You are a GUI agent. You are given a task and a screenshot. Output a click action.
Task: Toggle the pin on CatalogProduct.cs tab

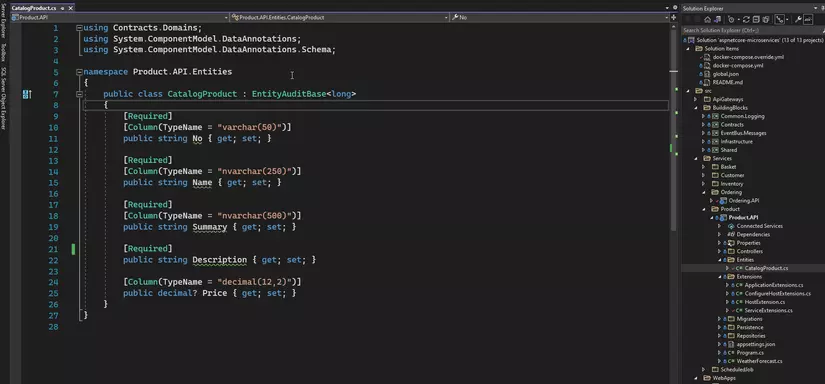point(62,8)
